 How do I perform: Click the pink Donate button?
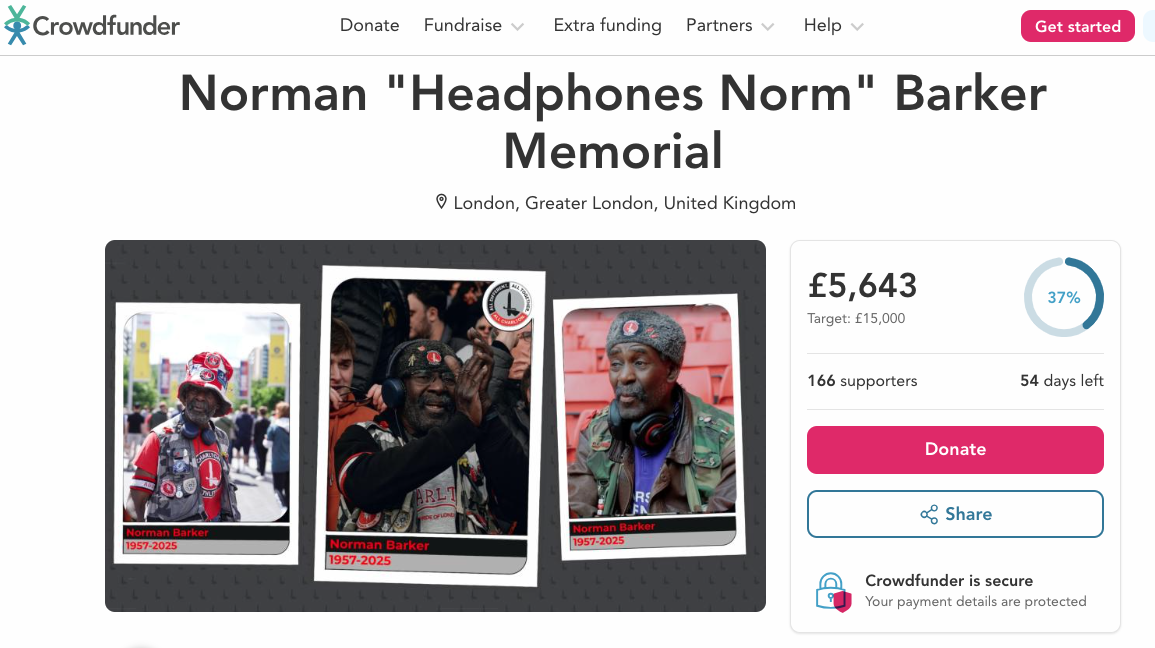tap(955, 449)
